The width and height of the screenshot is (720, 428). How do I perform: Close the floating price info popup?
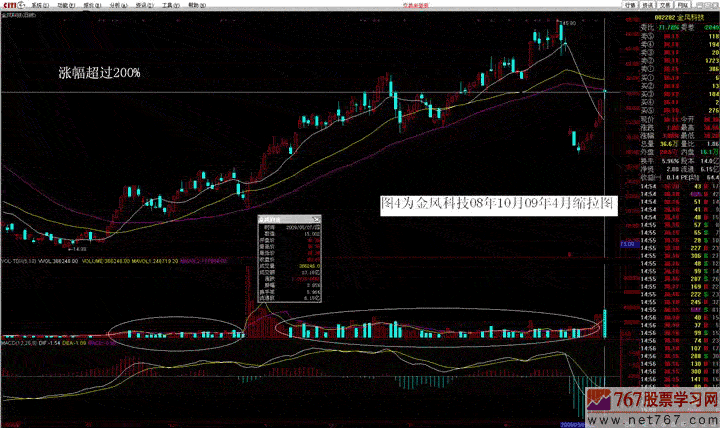click(316, 220)
